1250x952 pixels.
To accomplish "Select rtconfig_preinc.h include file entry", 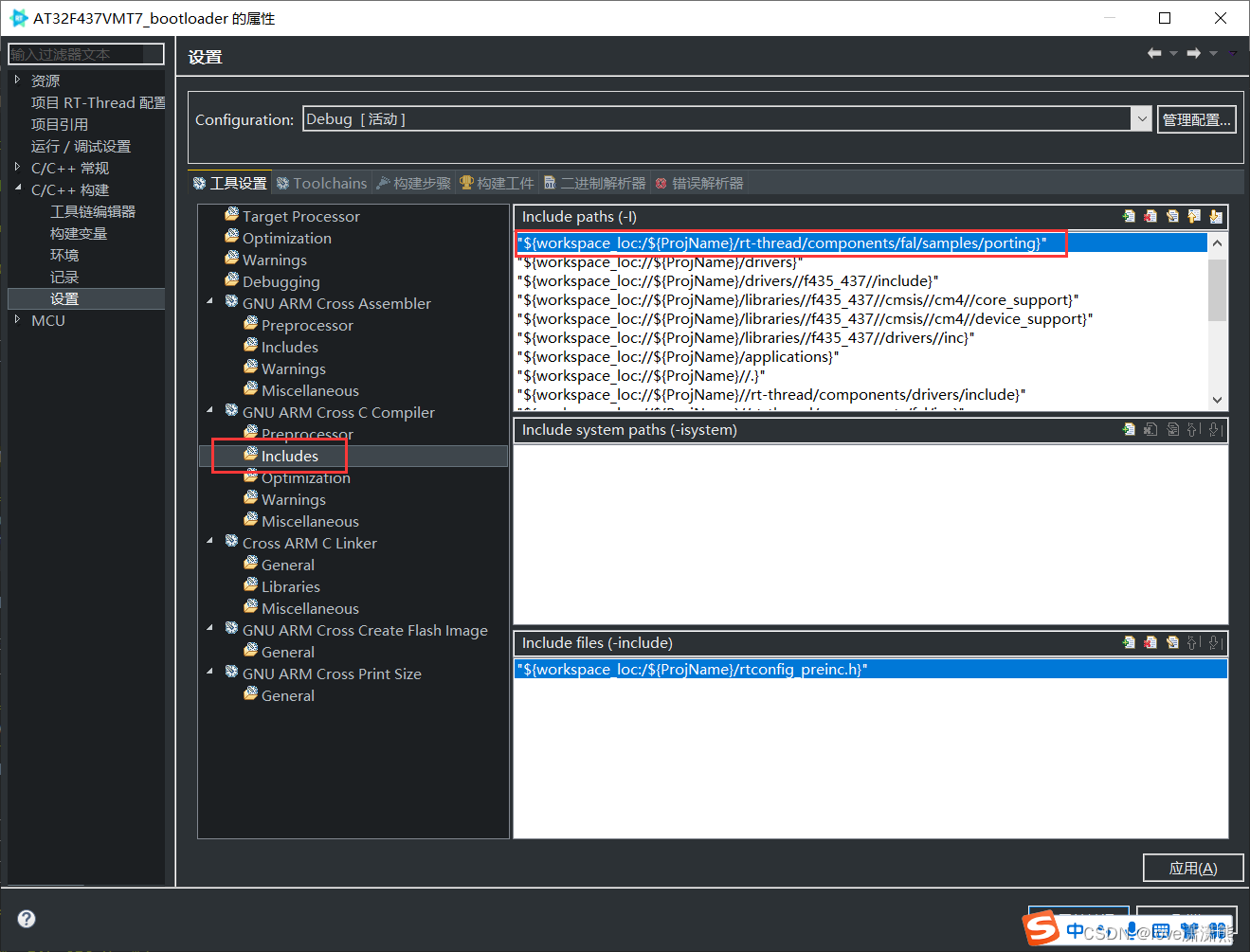I will [x=870, y=669].
